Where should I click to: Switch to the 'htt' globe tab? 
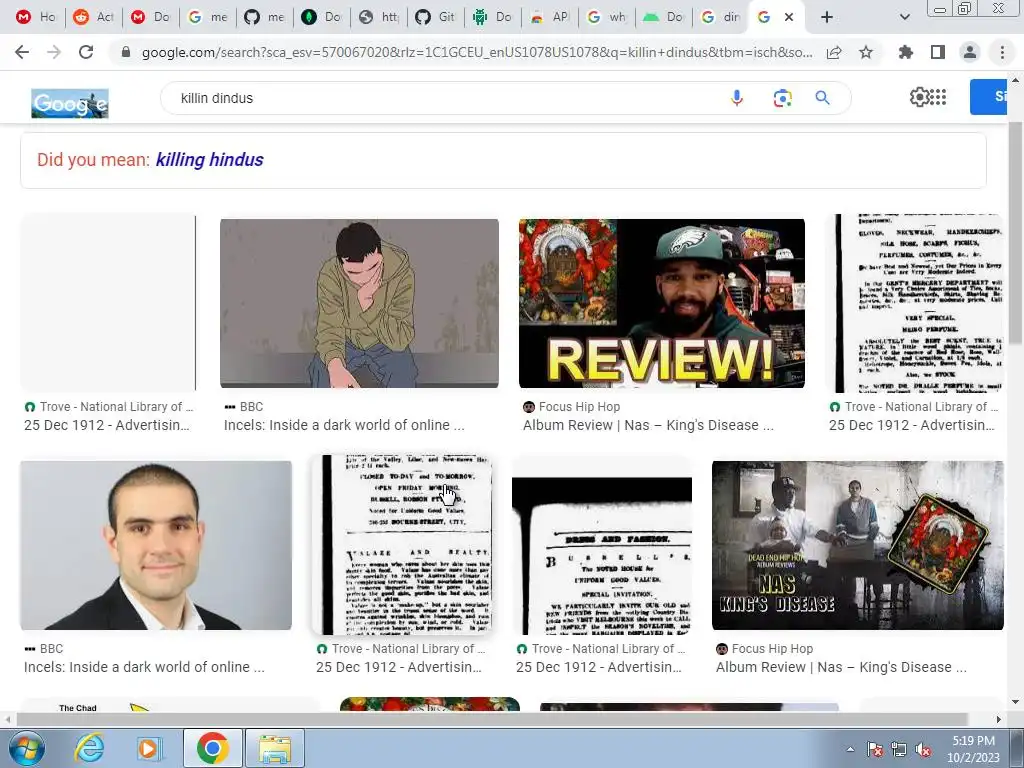tap(379, 17)
